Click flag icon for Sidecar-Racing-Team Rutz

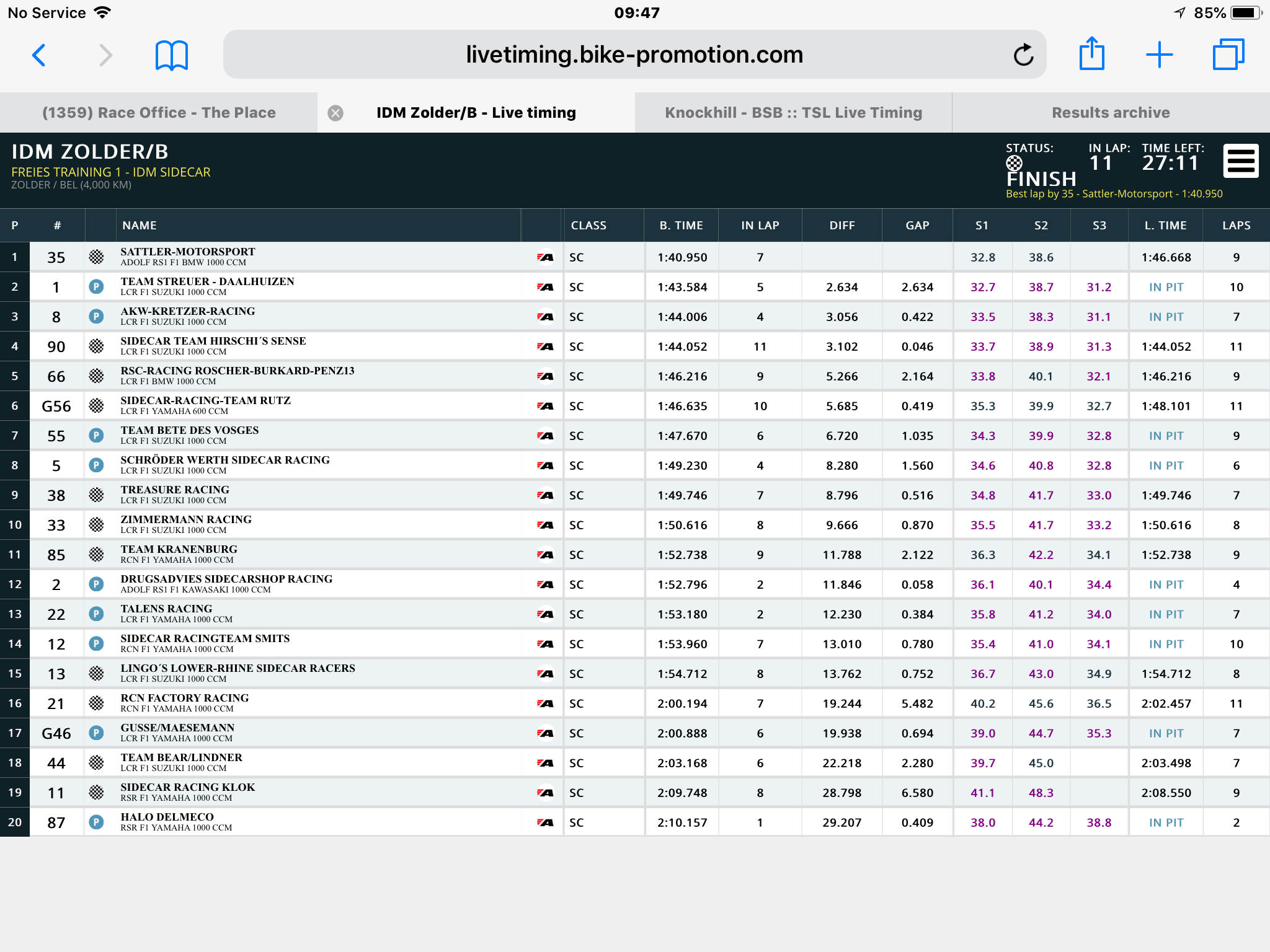(x=96, y=405)
